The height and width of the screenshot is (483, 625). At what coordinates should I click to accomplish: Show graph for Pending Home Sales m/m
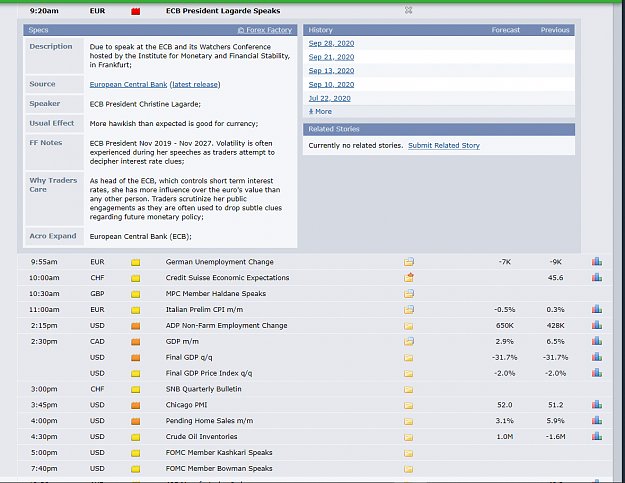click(597, 420)
